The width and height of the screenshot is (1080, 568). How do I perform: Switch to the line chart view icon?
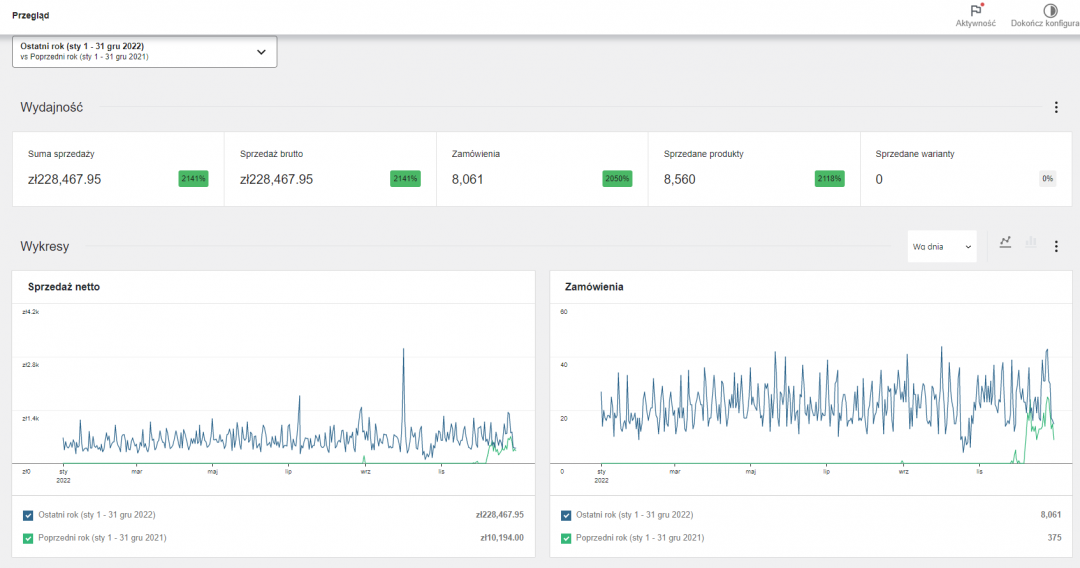click(x=1005, y=242)
